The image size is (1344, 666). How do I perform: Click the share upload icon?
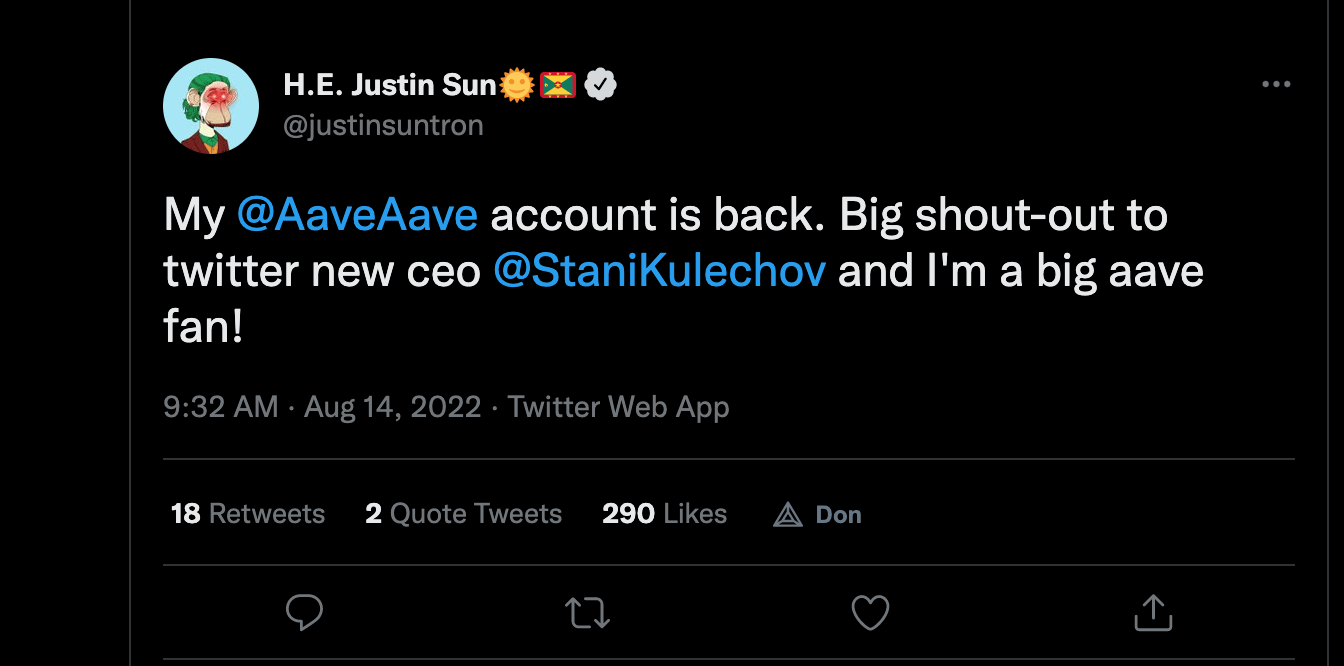tap(1152, 612)
